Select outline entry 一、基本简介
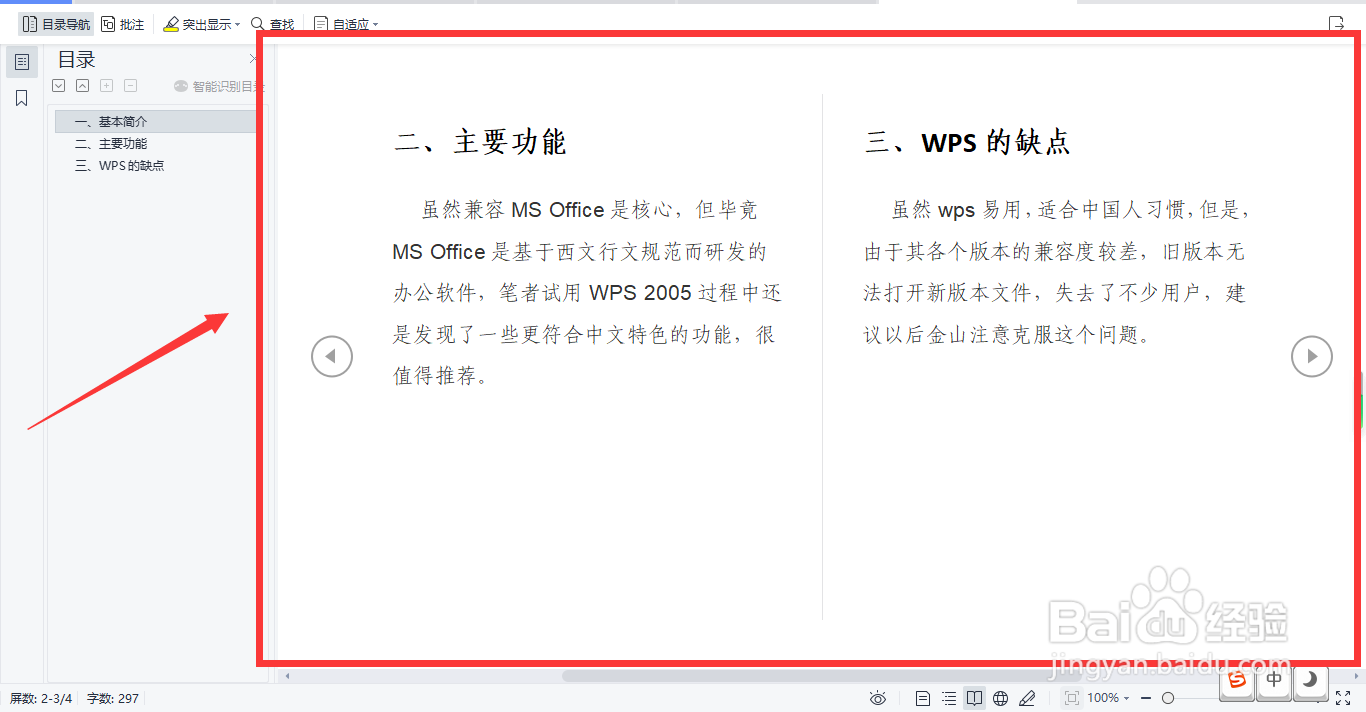Image resolution: width=1366 pixels, height=712 pixels. pos(156,122)
